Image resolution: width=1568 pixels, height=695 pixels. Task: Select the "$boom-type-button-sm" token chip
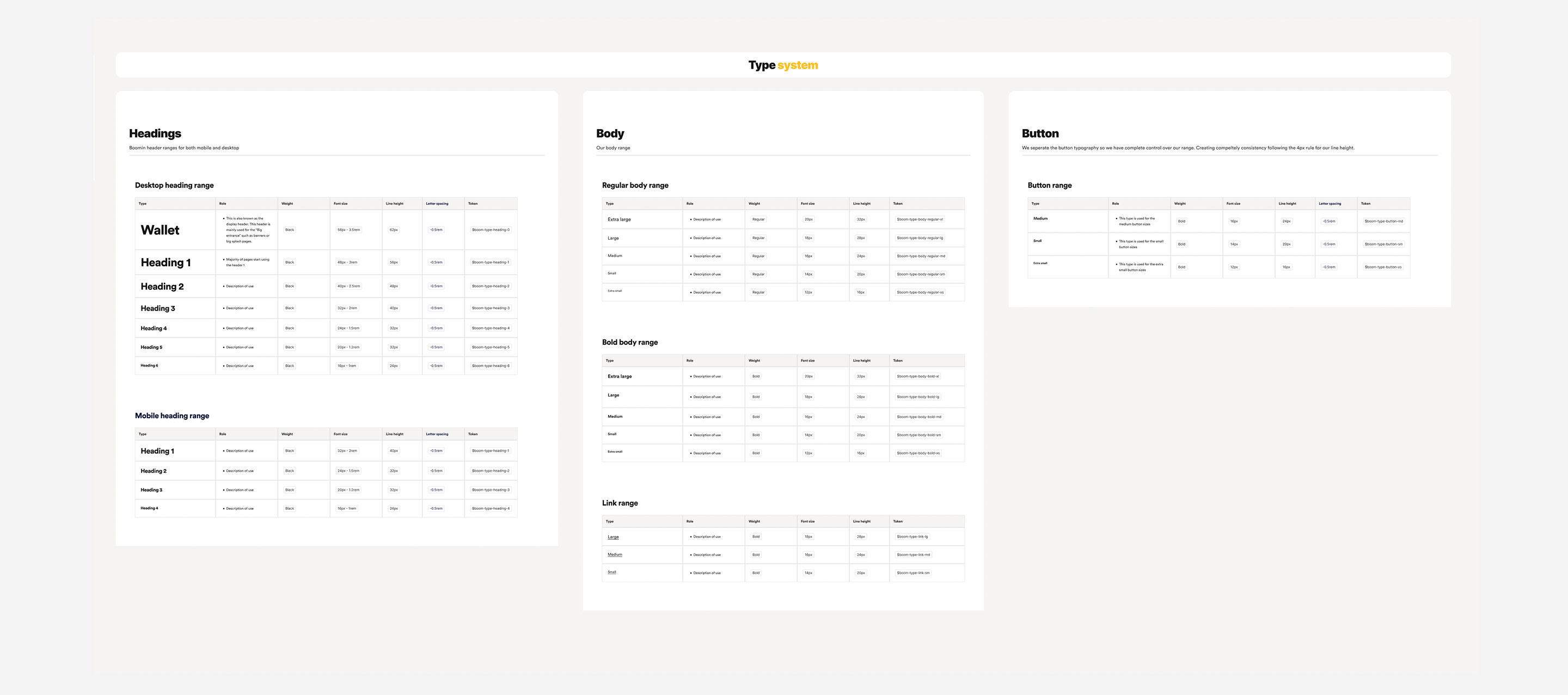pos(1383,244)
